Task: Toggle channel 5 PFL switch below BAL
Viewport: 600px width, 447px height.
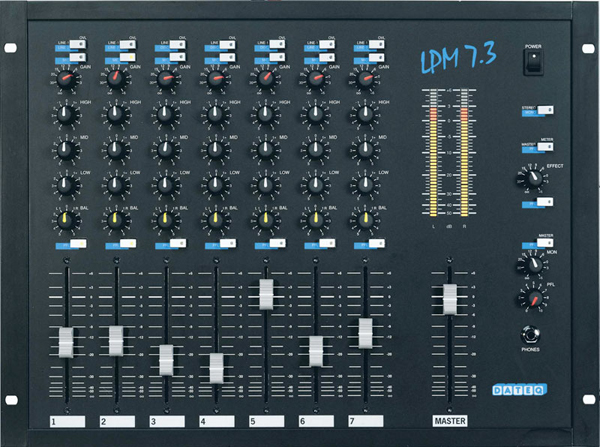Action: coord(277,243)
